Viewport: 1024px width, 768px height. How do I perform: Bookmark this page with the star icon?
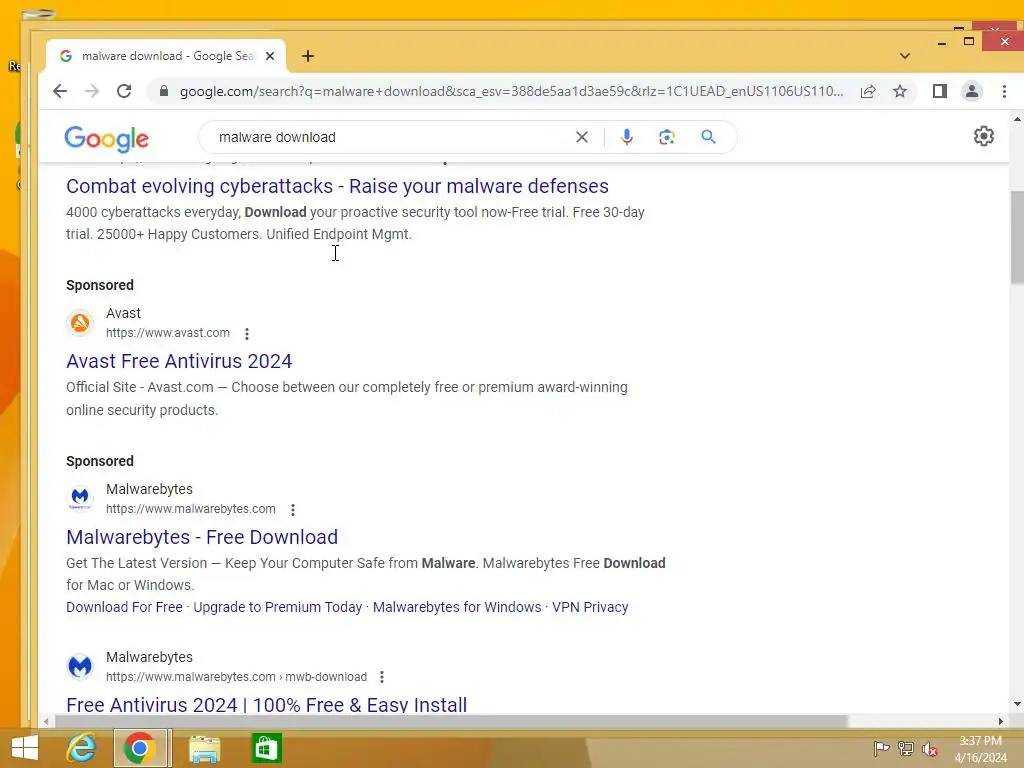coord(900,91)
